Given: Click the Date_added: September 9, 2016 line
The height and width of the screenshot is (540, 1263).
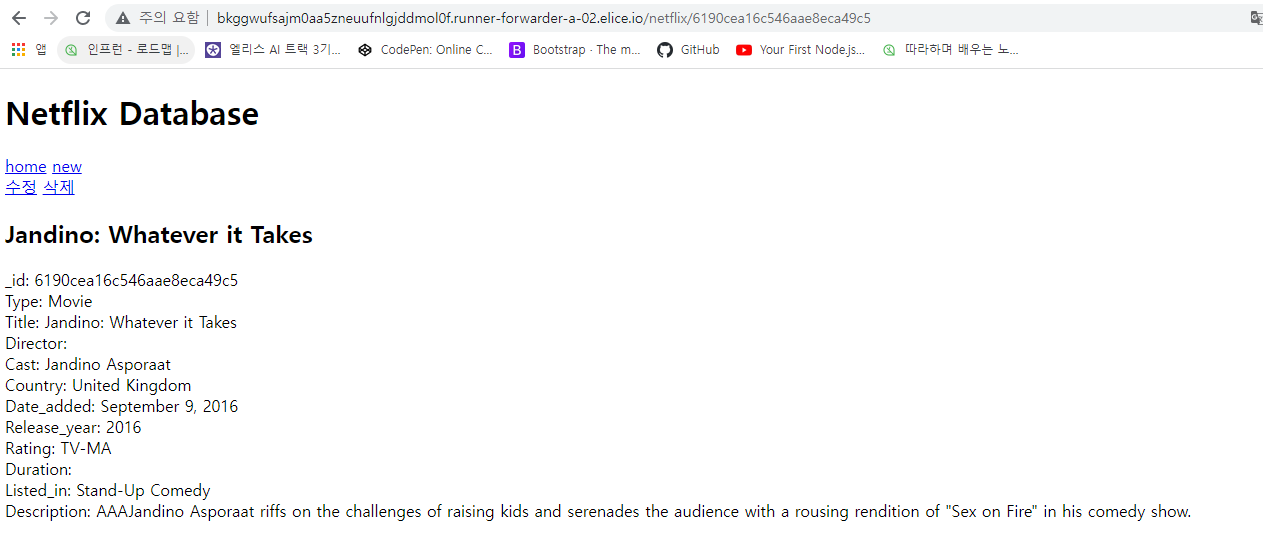Looking at the screenshot, I should [x=122, y=407].
